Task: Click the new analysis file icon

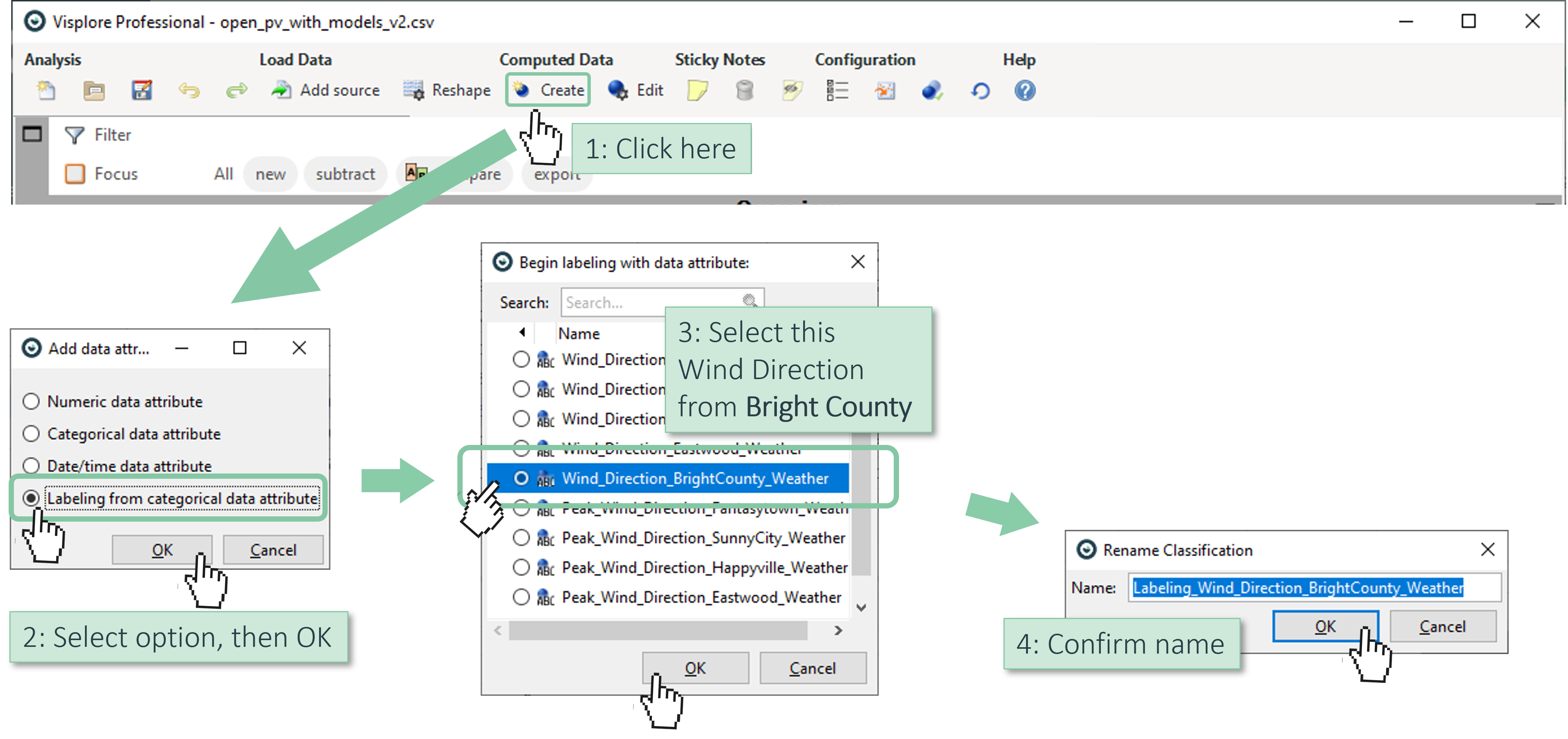Action: pyautogui.click(x=46, y=90)
